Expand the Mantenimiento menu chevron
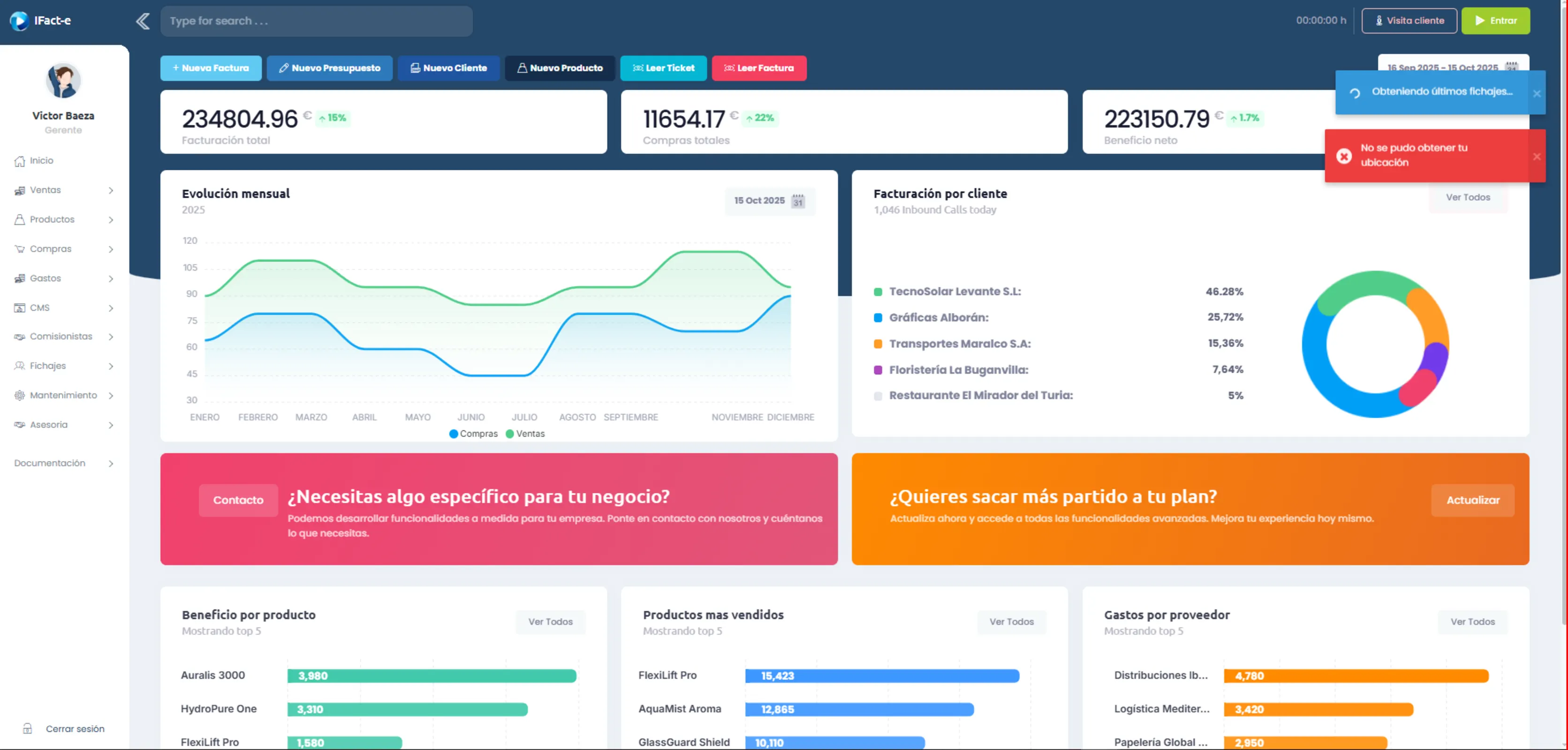The height and width of the screenshot is (750, 1568). coord(111,396)
